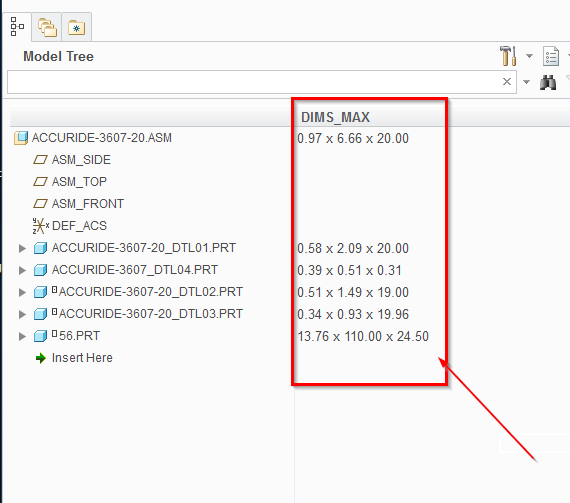This screenshot has height=503, width=570.
Task: Select the ASM_TOP datum plane
Action: (x=79, y=182)
